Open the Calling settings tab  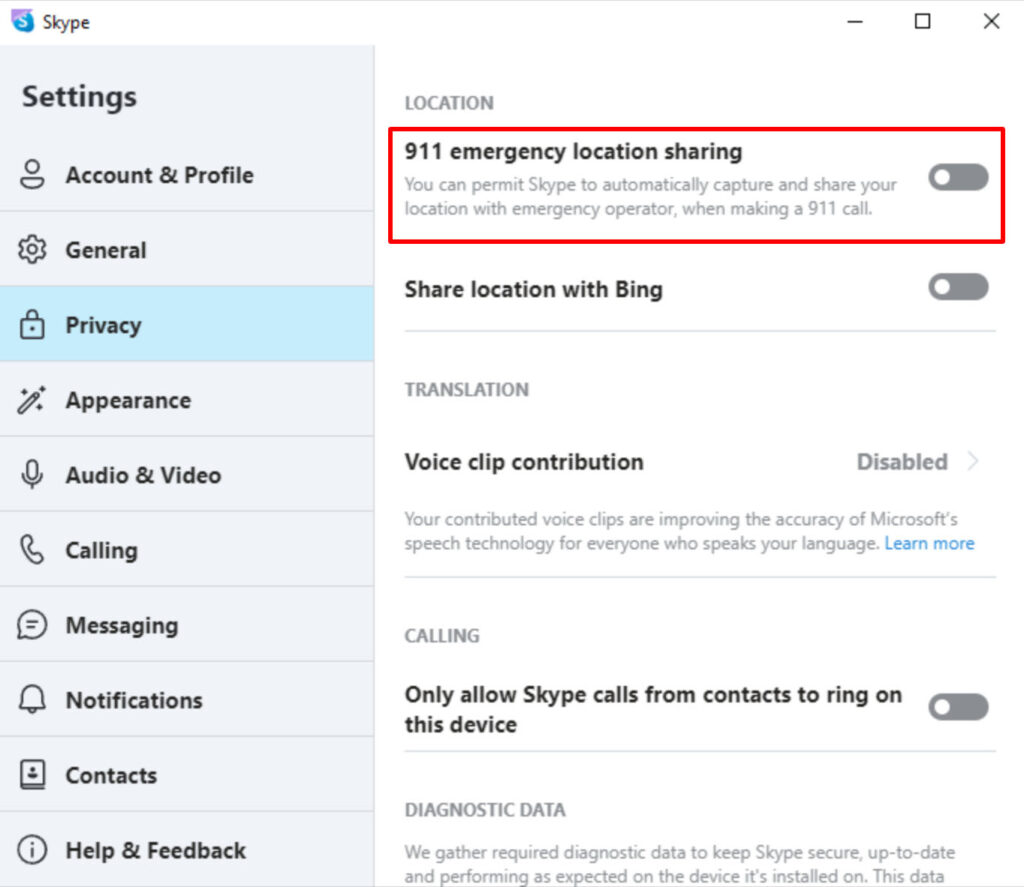tap(101, 550)
